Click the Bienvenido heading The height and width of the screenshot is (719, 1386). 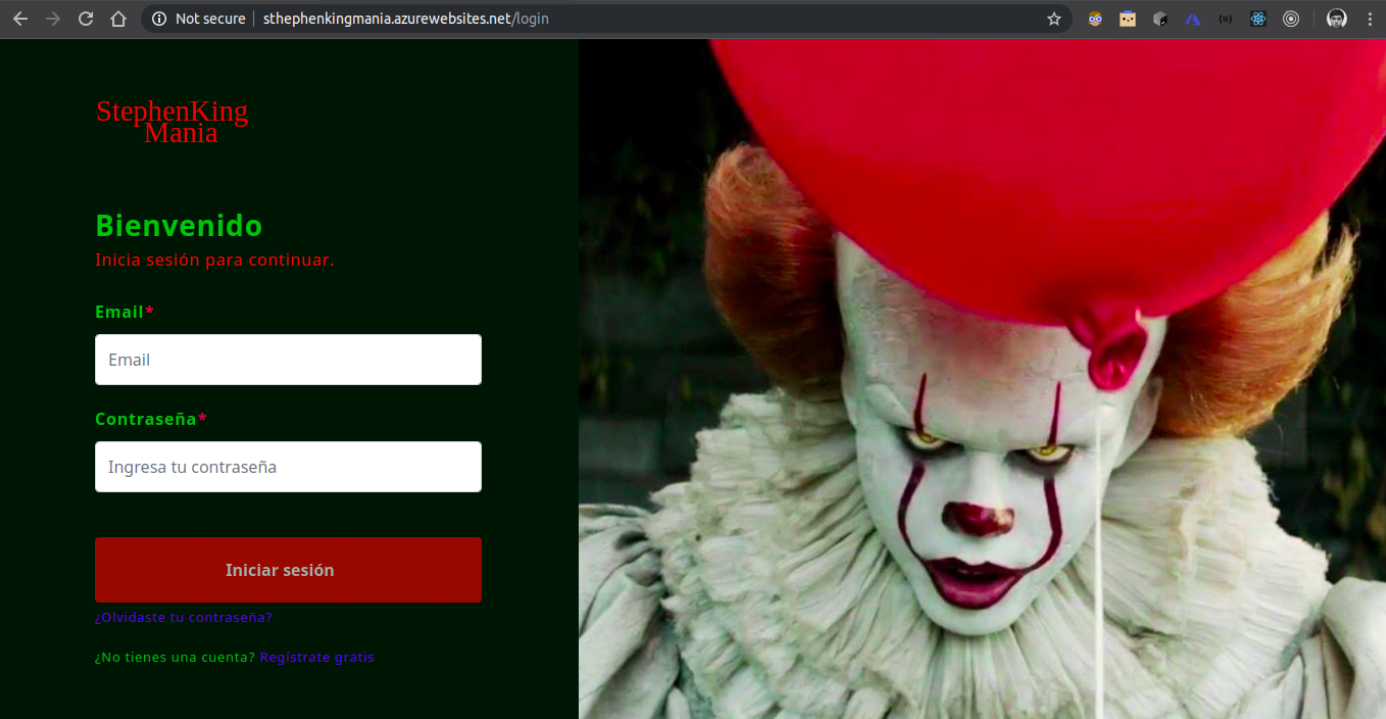click(179, 226)
